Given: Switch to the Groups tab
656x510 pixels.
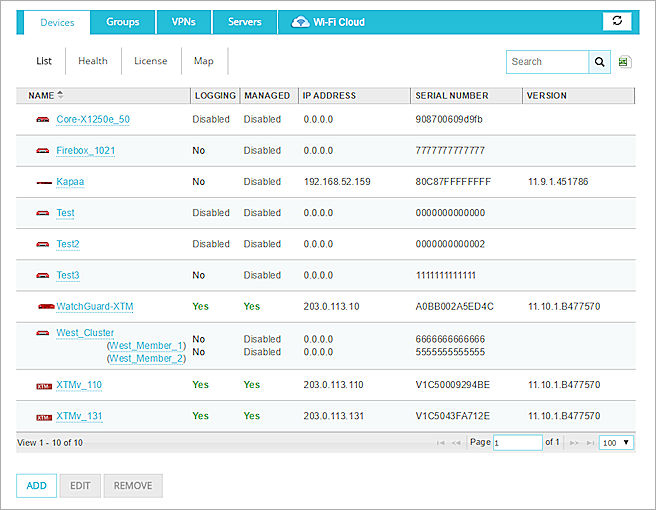Looking at the screenshot, I should click(x=123, y=22).
